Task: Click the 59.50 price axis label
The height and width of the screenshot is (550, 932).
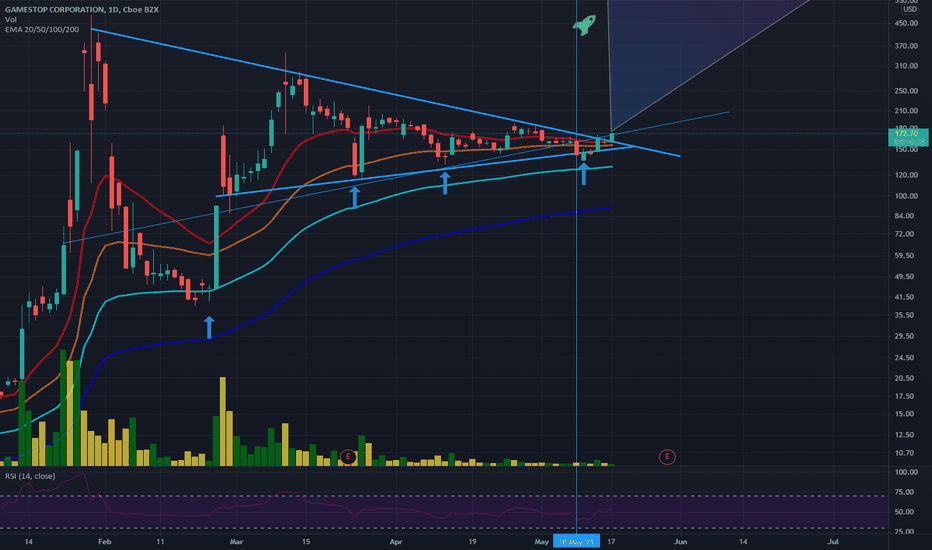Action: pos(906,256)
